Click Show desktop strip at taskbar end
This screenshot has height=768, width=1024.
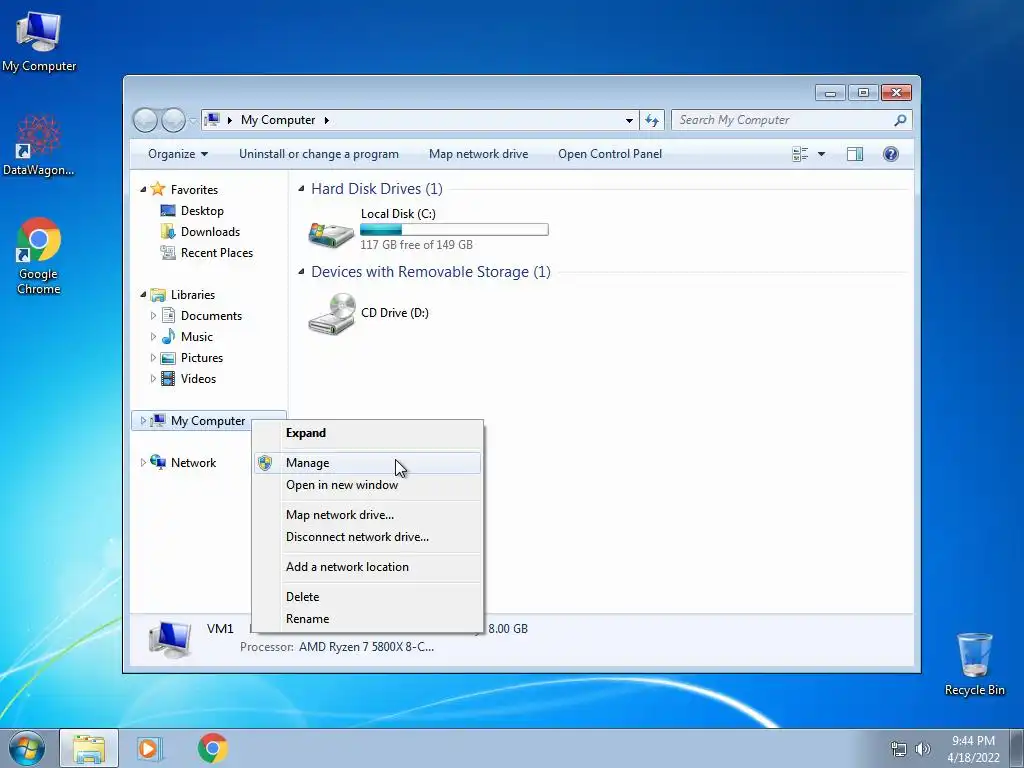[x=1017, y=748]
